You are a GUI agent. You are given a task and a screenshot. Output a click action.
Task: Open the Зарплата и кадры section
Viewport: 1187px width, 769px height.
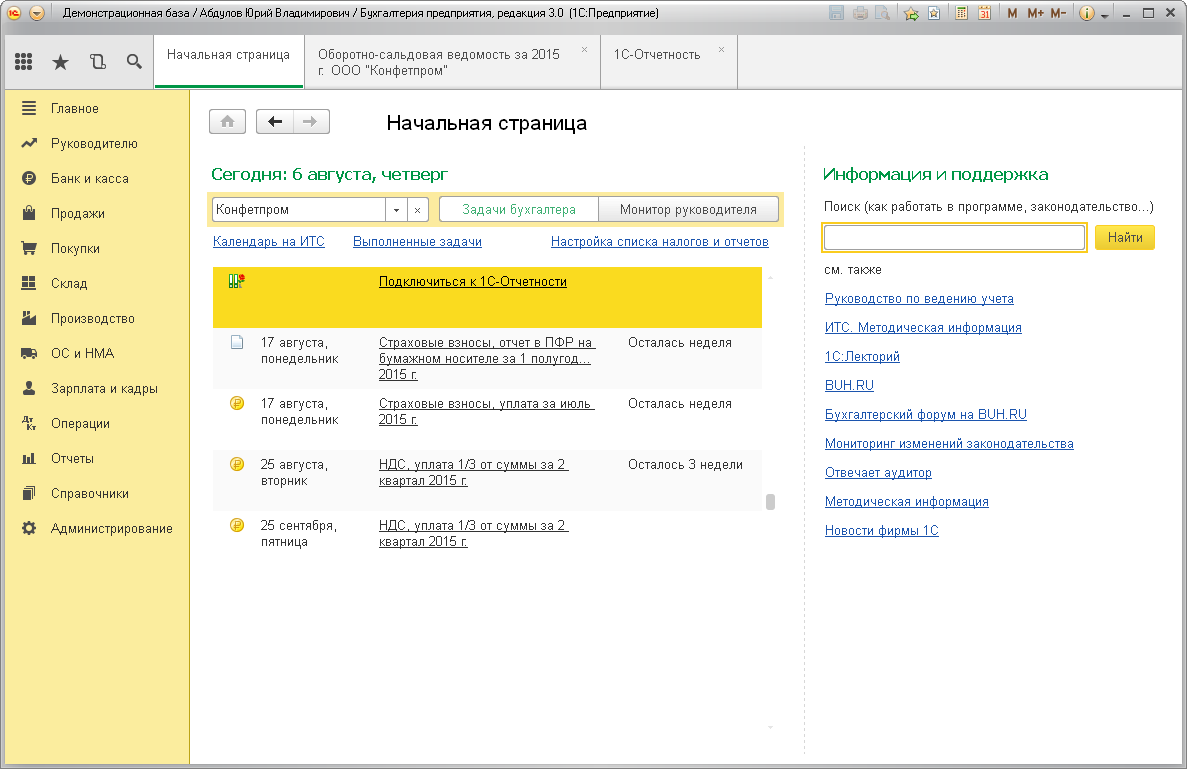[104, 388]
